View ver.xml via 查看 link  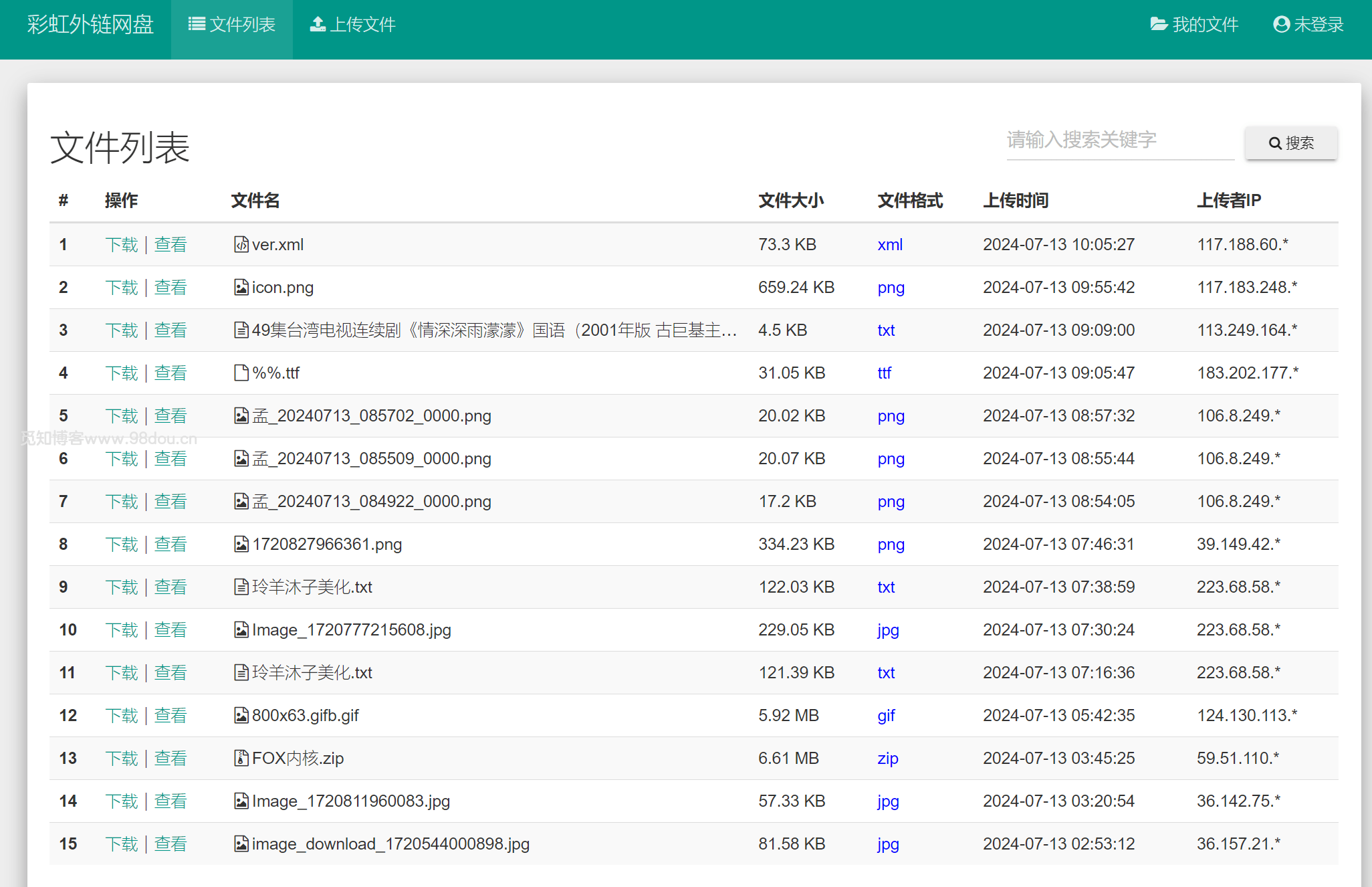(x=170, y=245)
